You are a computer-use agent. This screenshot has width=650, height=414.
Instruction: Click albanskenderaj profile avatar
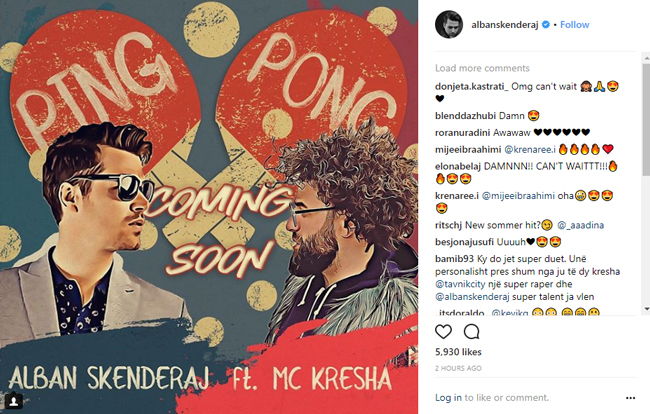tap(449, 24)
